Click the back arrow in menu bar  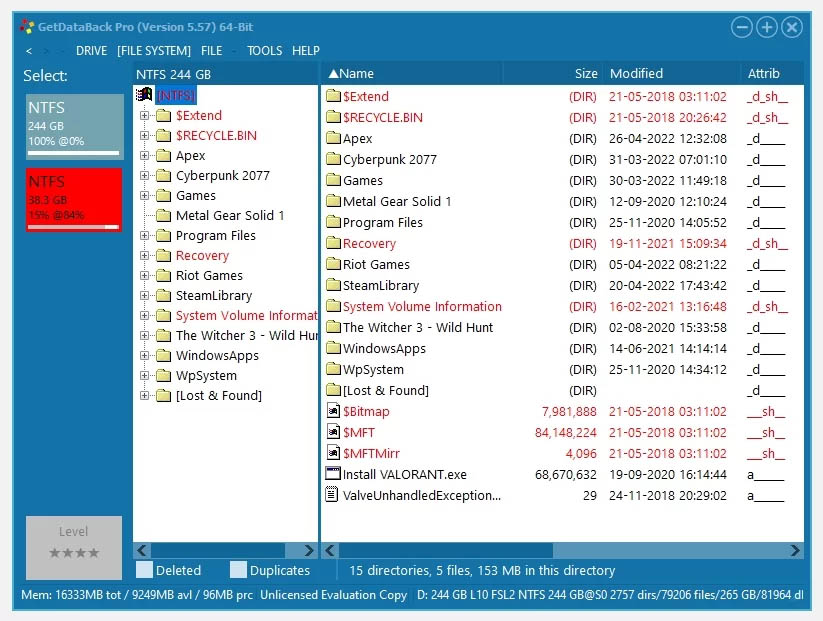(x=29, y=51)
